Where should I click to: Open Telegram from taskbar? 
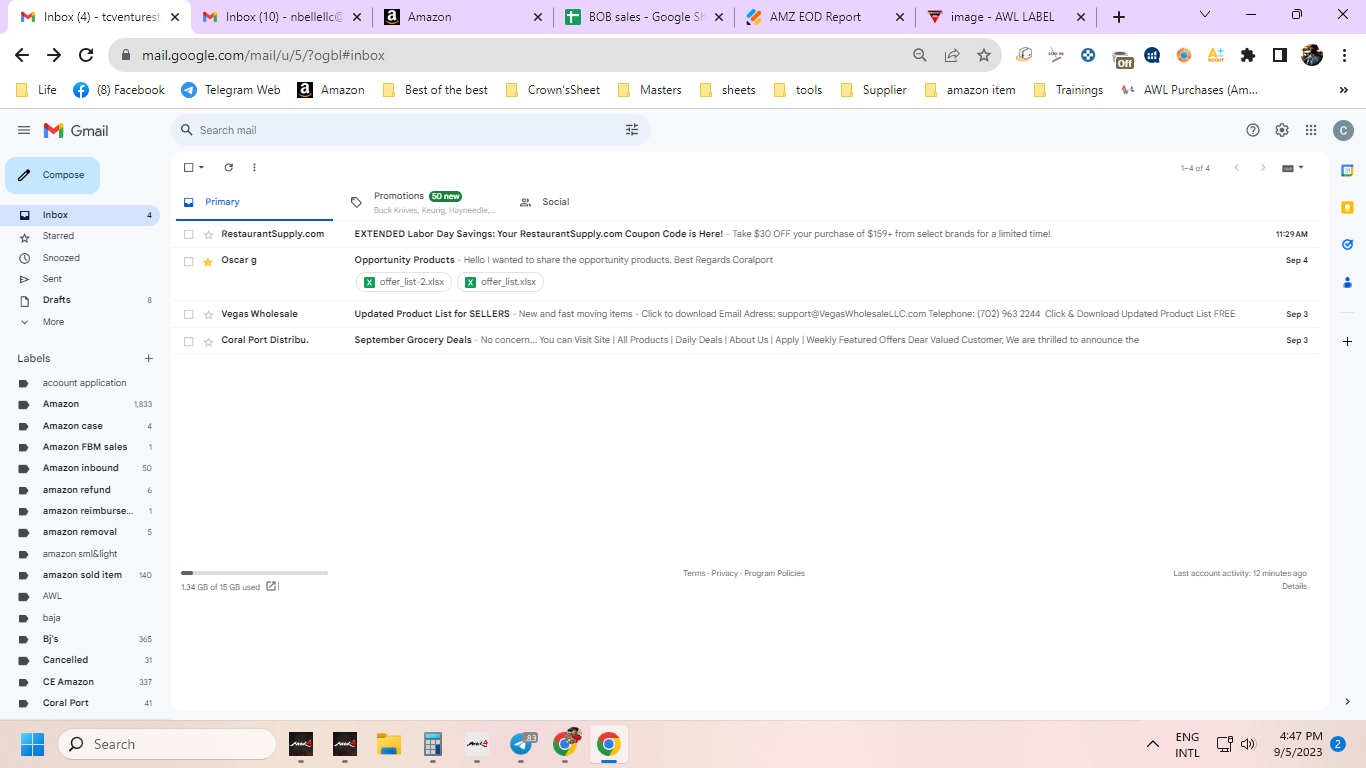(x=521, y=744)
